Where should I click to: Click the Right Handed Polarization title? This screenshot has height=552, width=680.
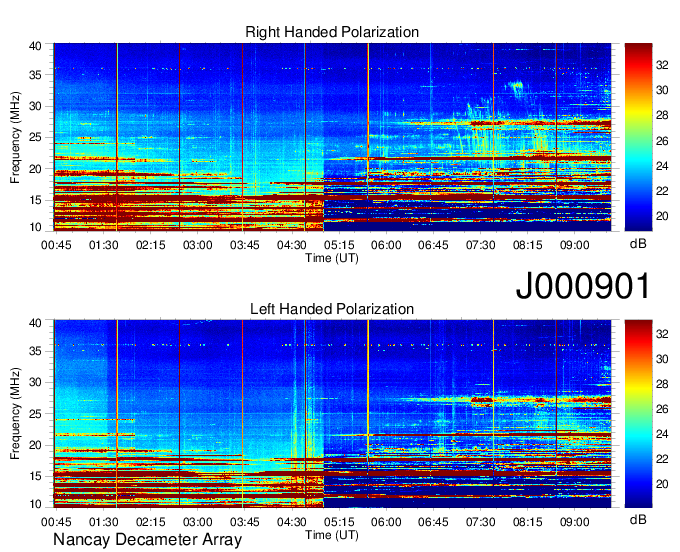pos(332,32)
